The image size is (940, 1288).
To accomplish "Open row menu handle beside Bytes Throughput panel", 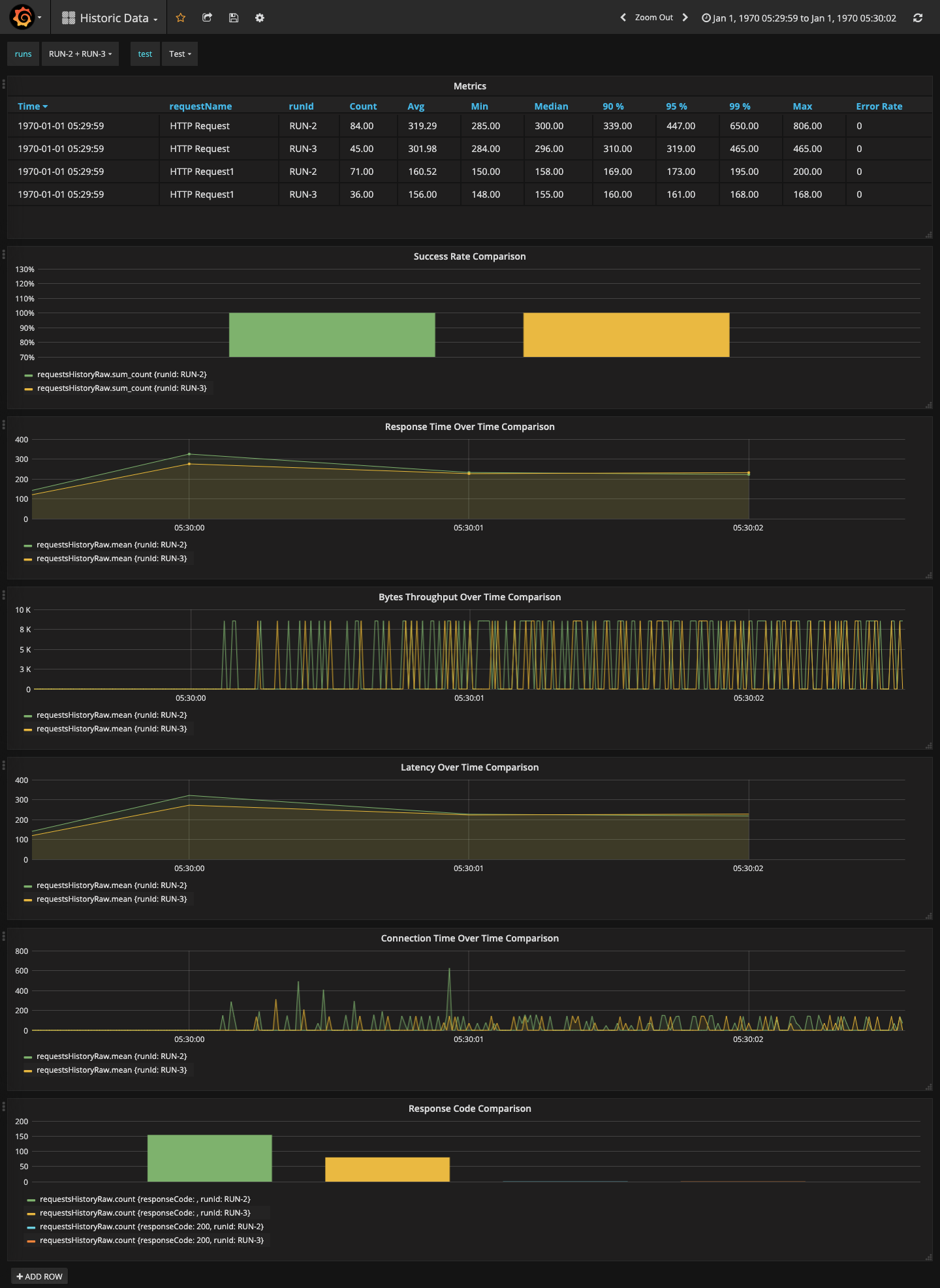I will [4, 595].
